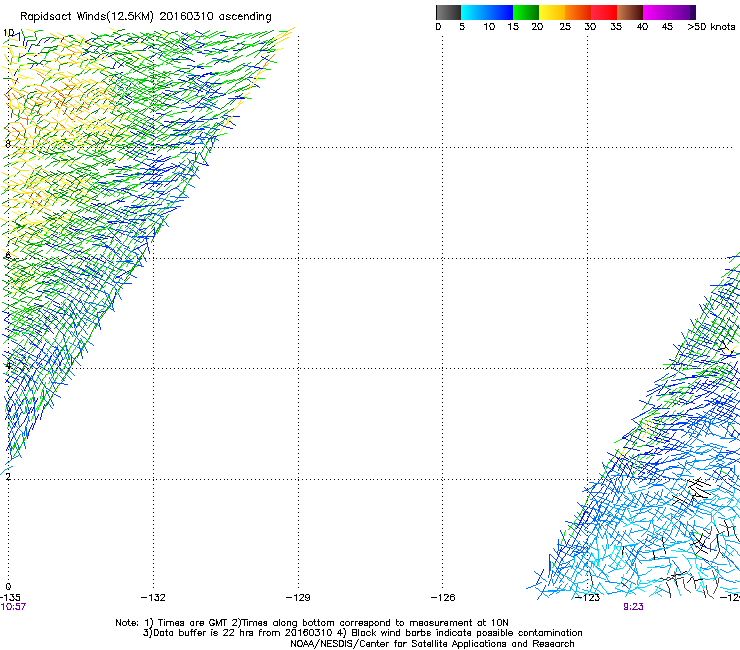
Task: Click the latitude "10" label at the plot's top-left
Action: [8, 33]
